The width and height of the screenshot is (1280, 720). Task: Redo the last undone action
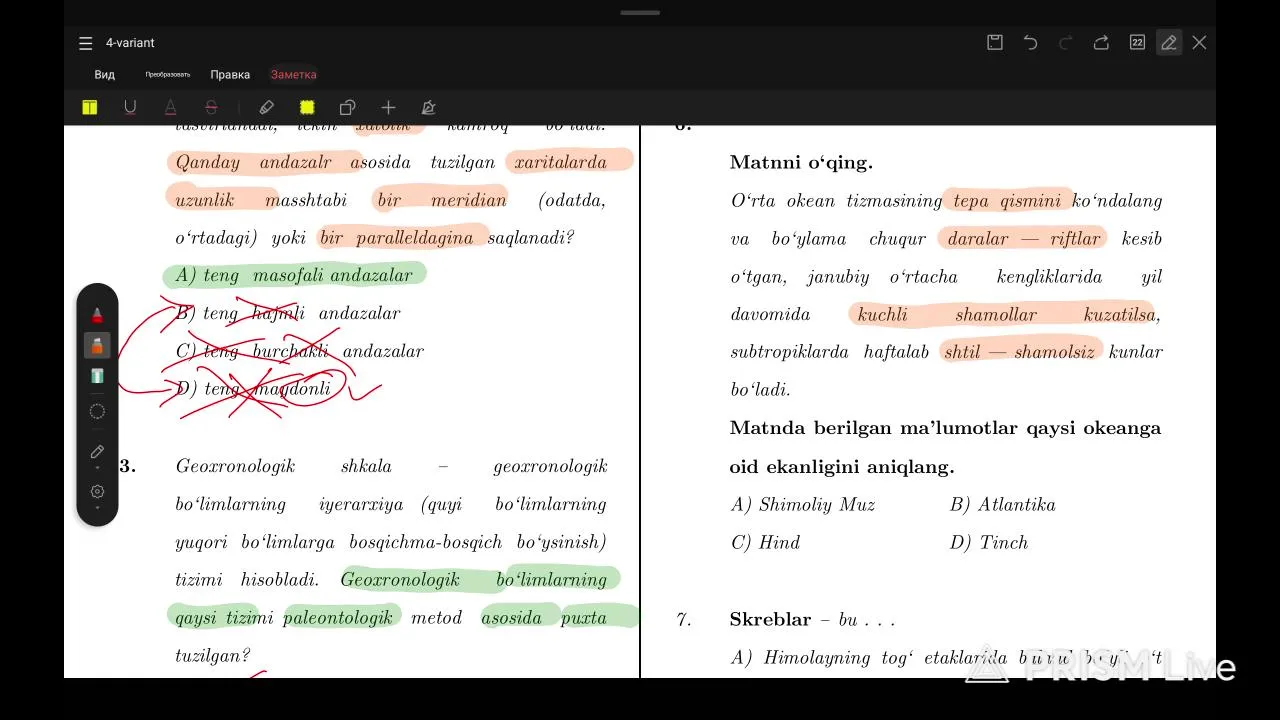tap(1065, 42)
